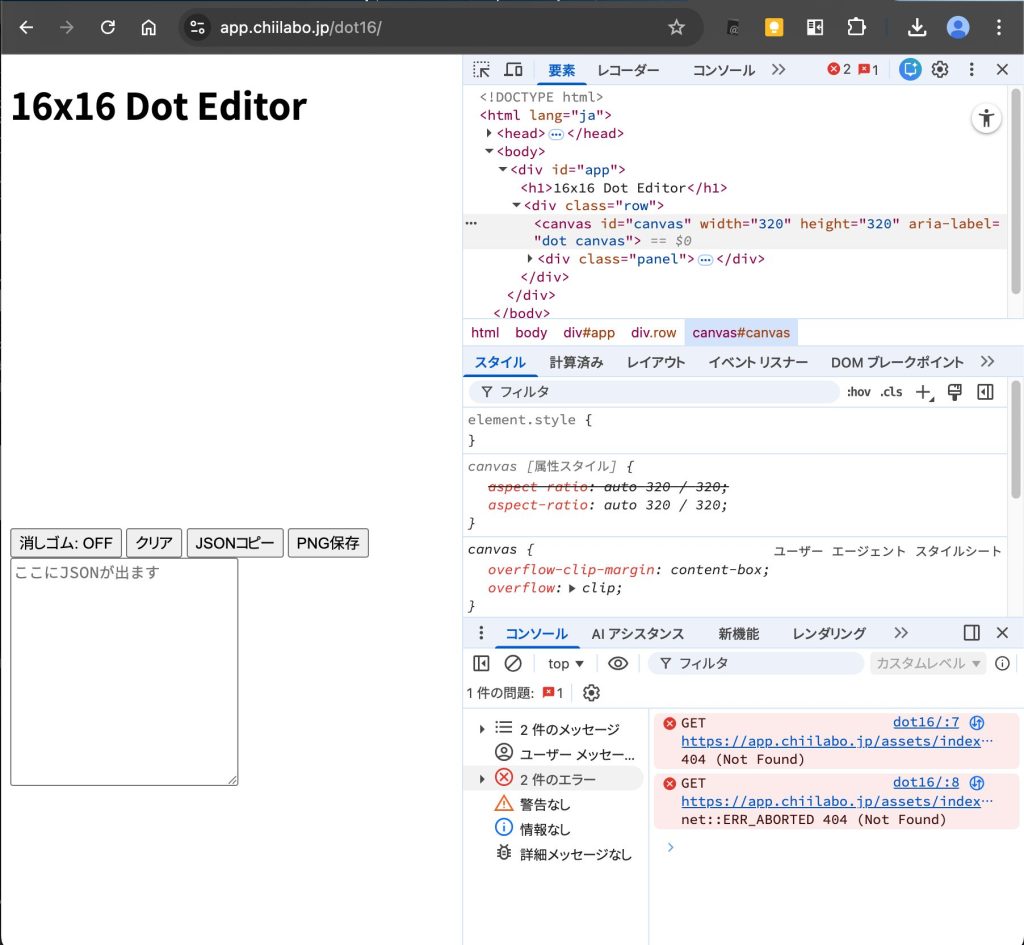Screen dimensions: 1024x945
Task: Open DevTools three-dot menu
Action: point(971,69)
